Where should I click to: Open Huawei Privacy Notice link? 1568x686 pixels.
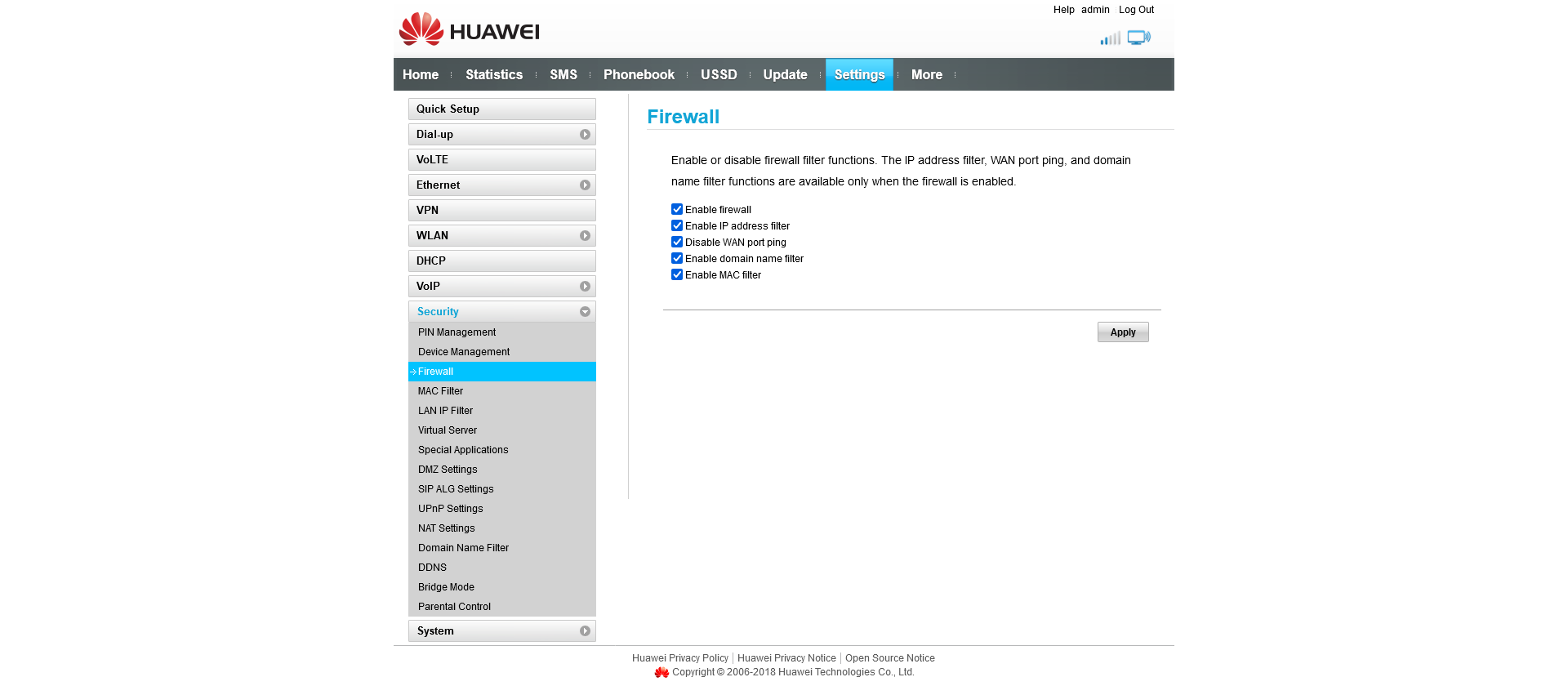(786, 658)
